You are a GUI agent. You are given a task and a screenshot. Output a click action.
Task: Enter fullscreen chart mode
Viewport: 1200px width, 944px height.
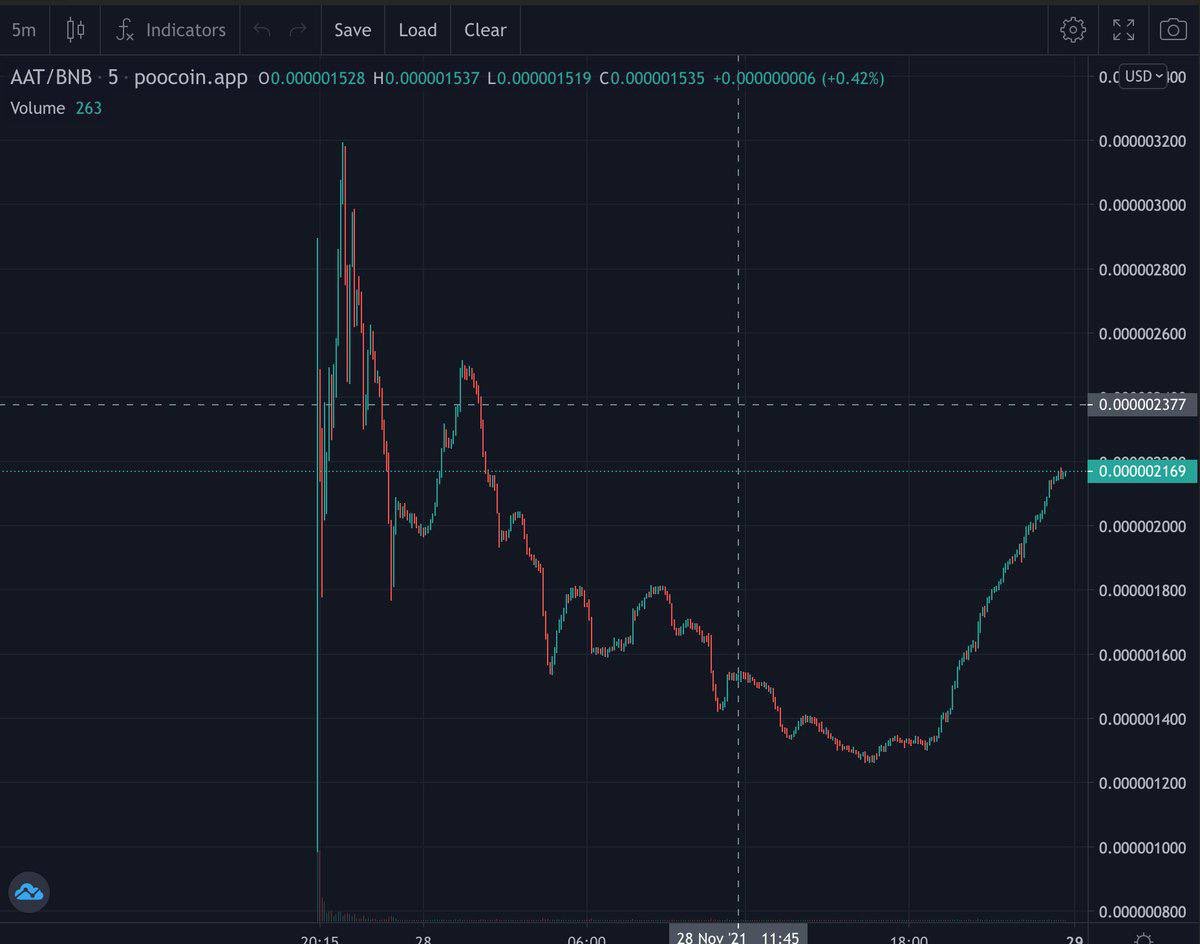[1124, 30]
